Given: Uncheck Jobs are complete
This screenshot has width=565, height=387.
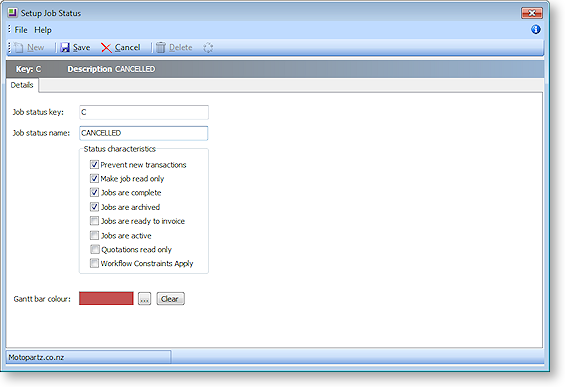Looking at the screenshot, I should tap(94, 192).
